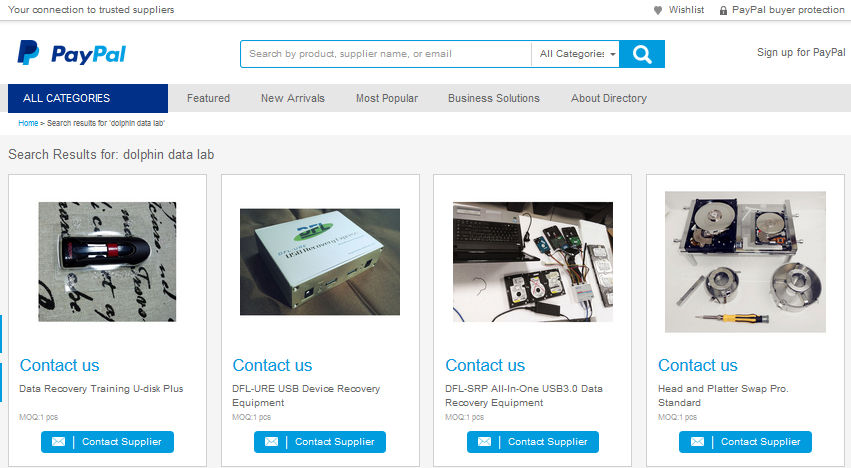Click the padlock buyer protection icon

pos(723,10)
